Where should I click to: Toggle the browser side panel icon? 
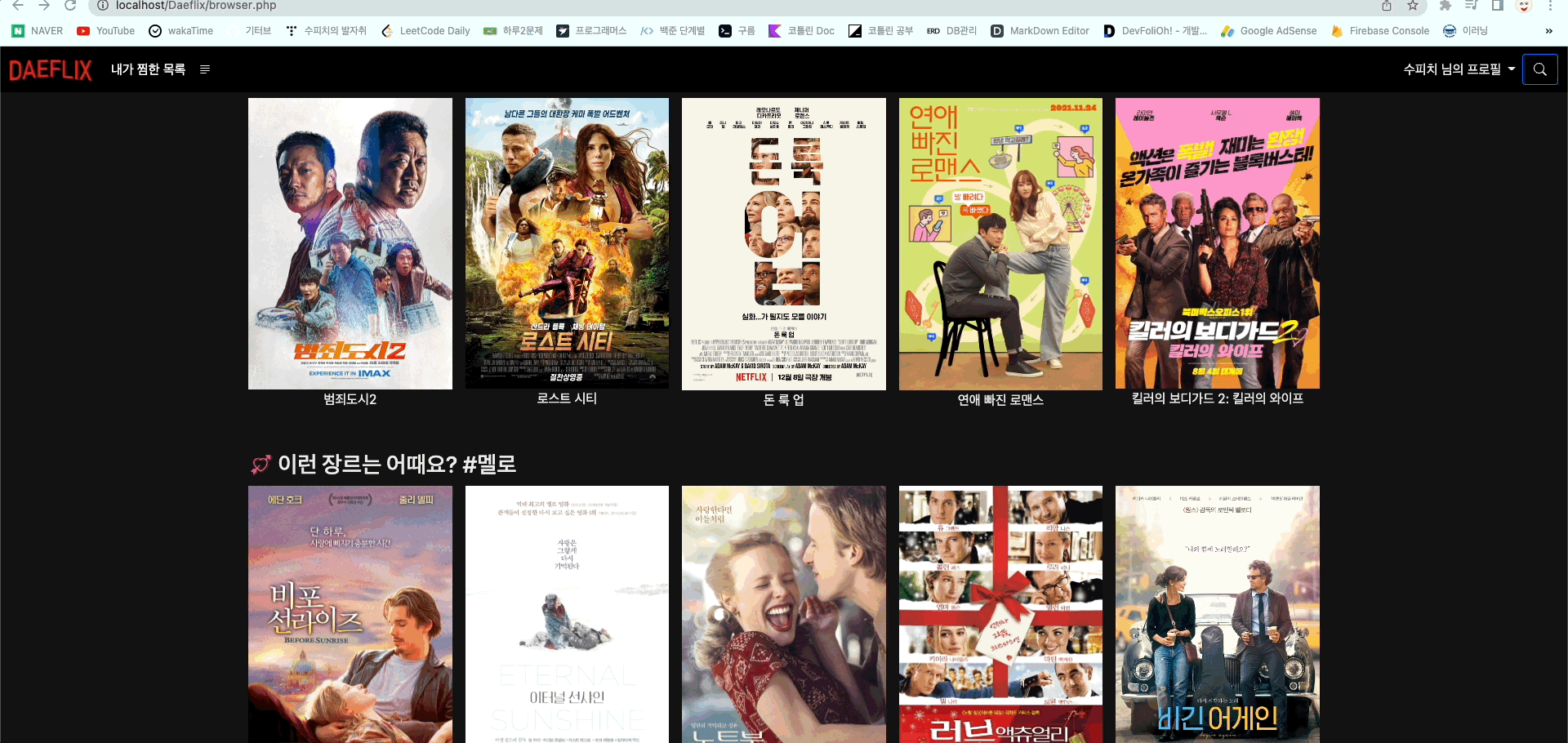tap(1498, 6)
